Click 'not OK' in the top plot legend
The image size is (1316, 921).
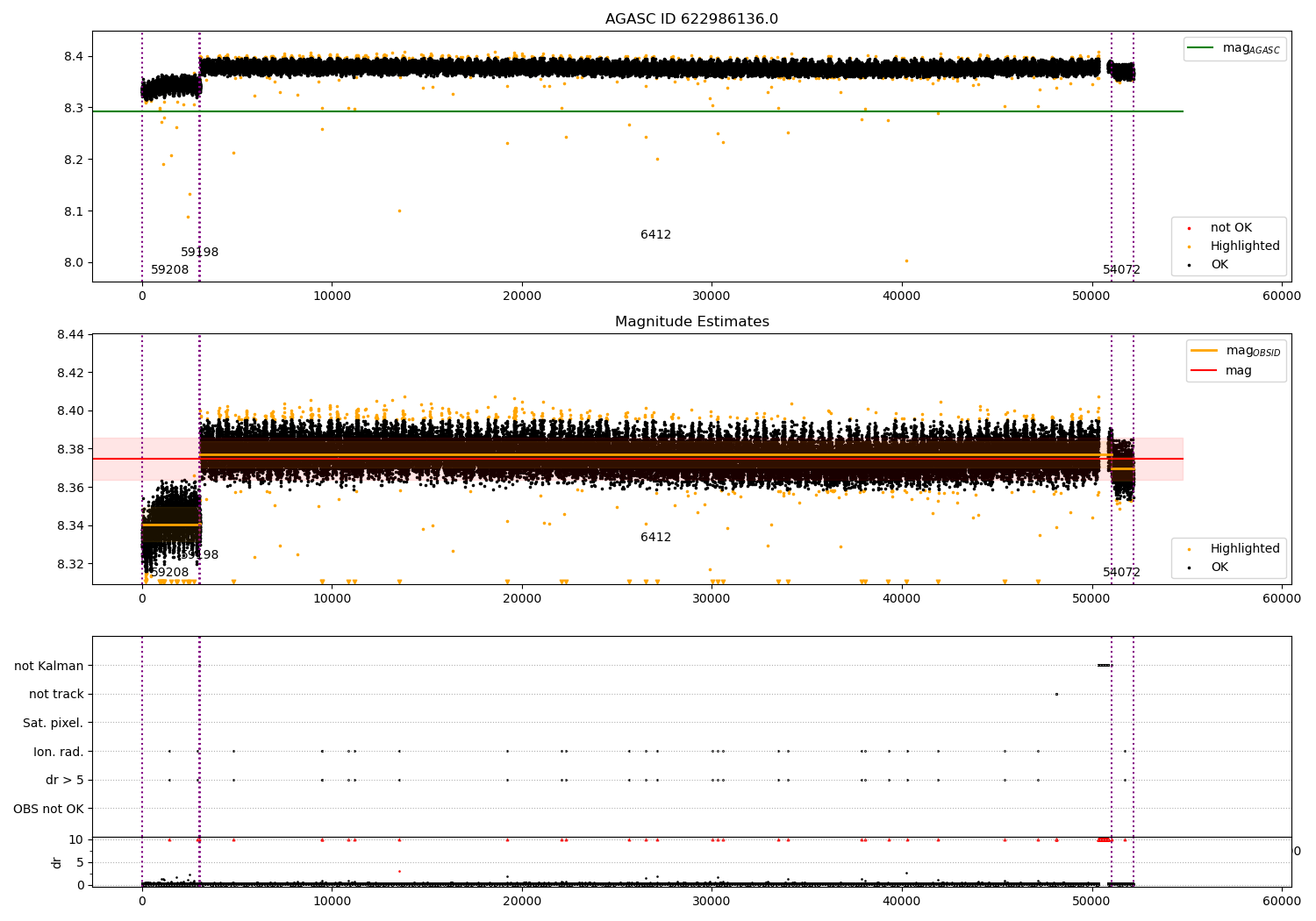point(1230,228)
